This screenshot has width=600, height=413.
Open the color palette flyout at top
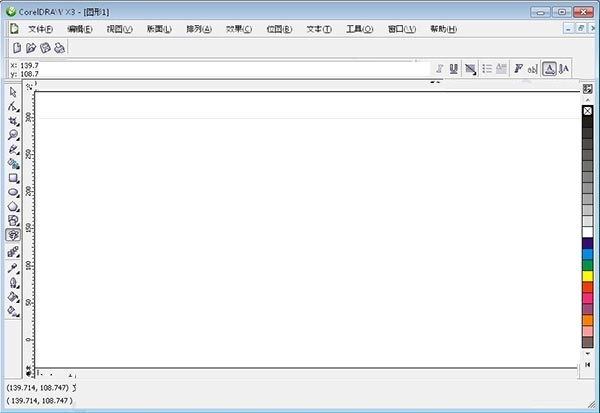click(x=588, y=89)
